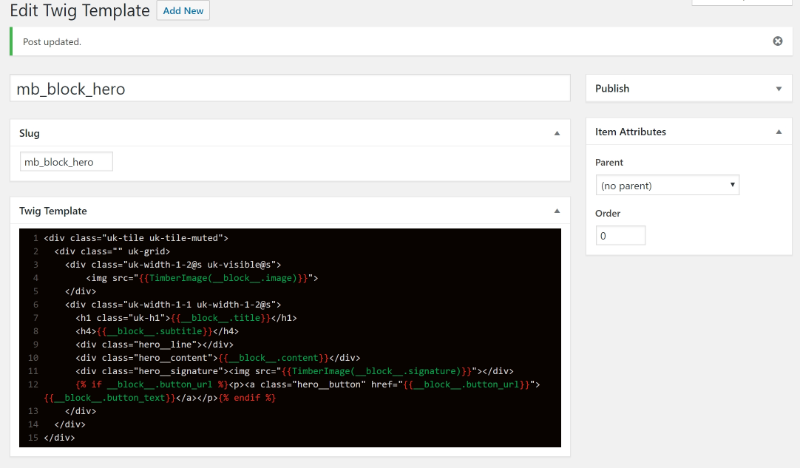
Task: Click code line 11 with hero__signature
Action: coord(294,371)
